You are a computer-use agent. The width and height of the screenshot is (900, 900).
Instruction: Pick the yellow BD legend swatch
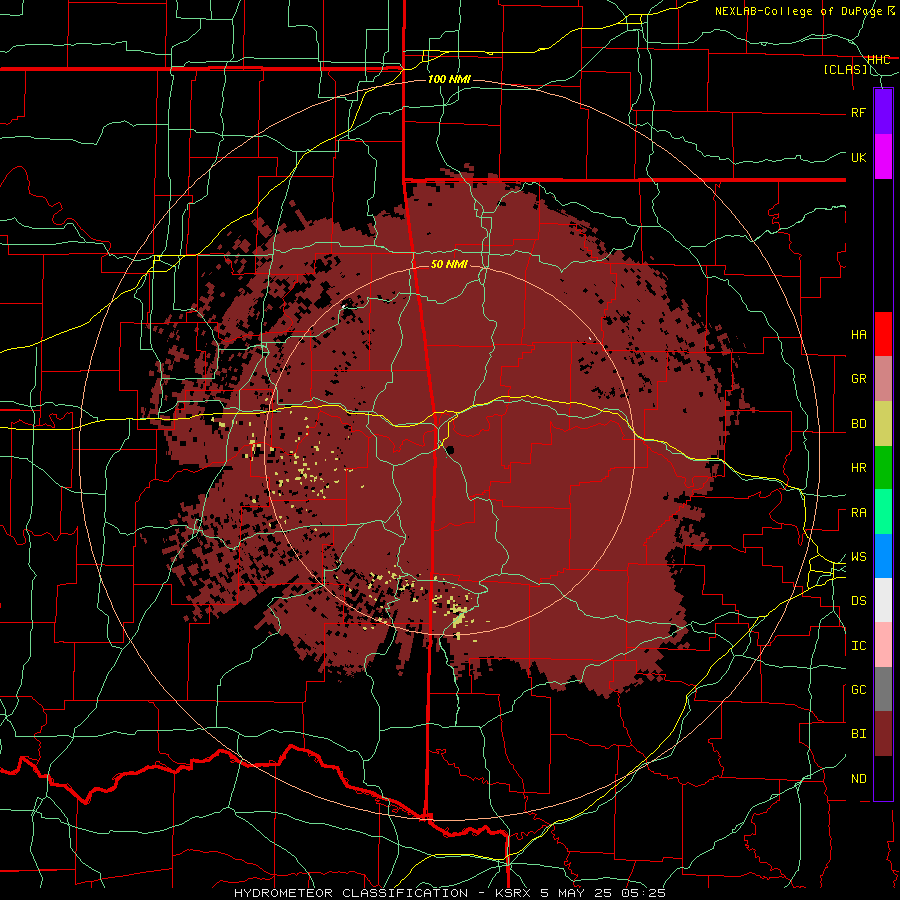(883, 423)
